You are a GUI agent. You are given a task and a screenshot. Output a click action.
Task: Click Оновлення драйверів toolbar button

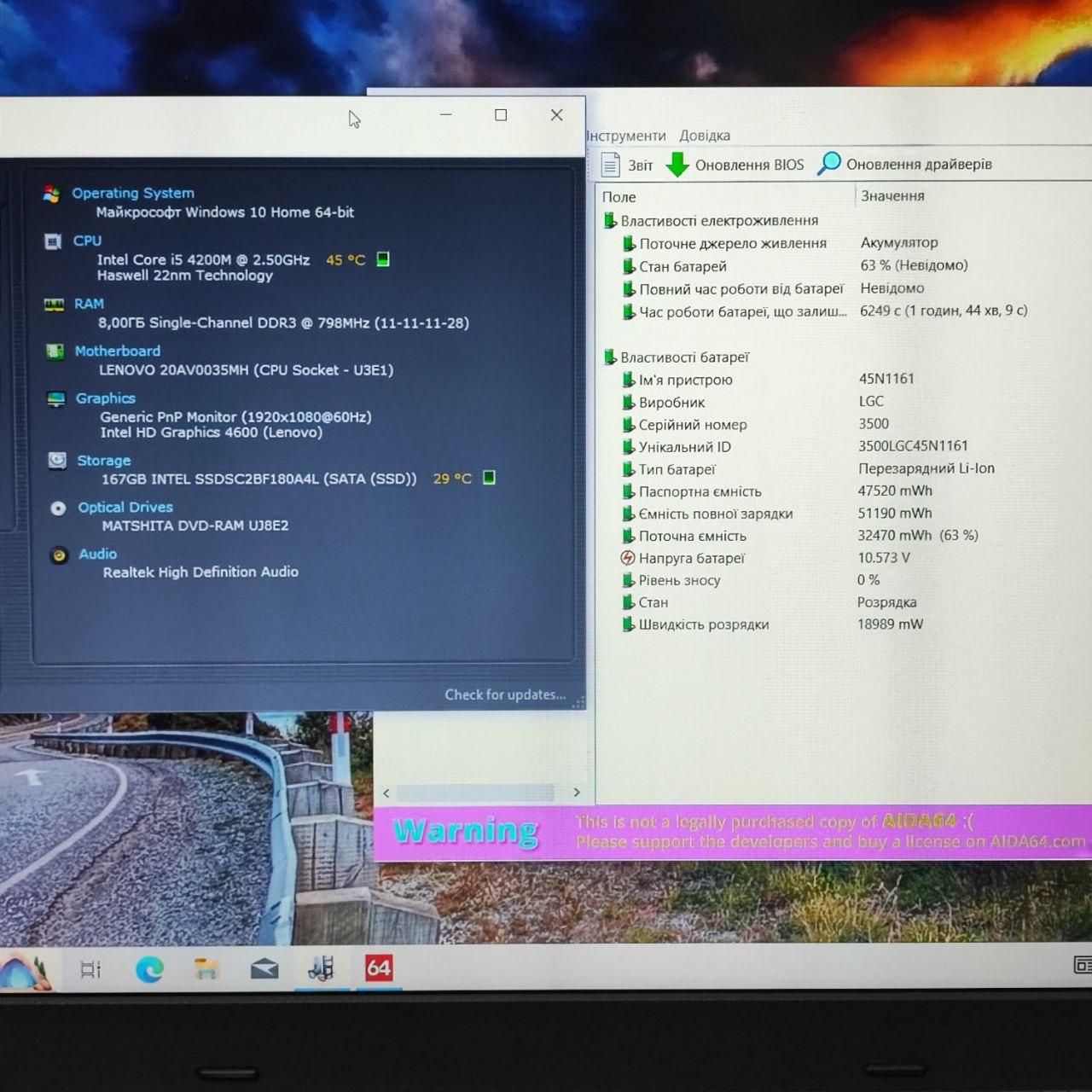[x=905, y=164]
